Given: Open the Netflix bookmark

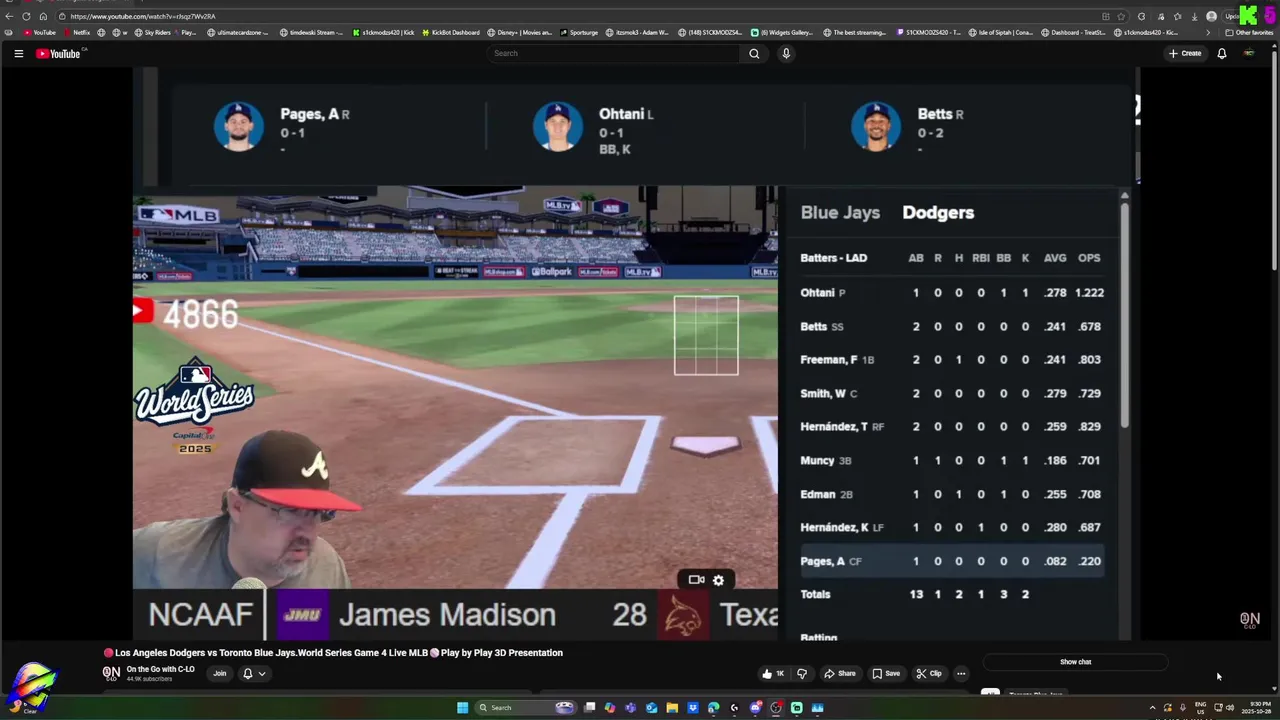Looking at the screenshot, I should pos(76,32).
